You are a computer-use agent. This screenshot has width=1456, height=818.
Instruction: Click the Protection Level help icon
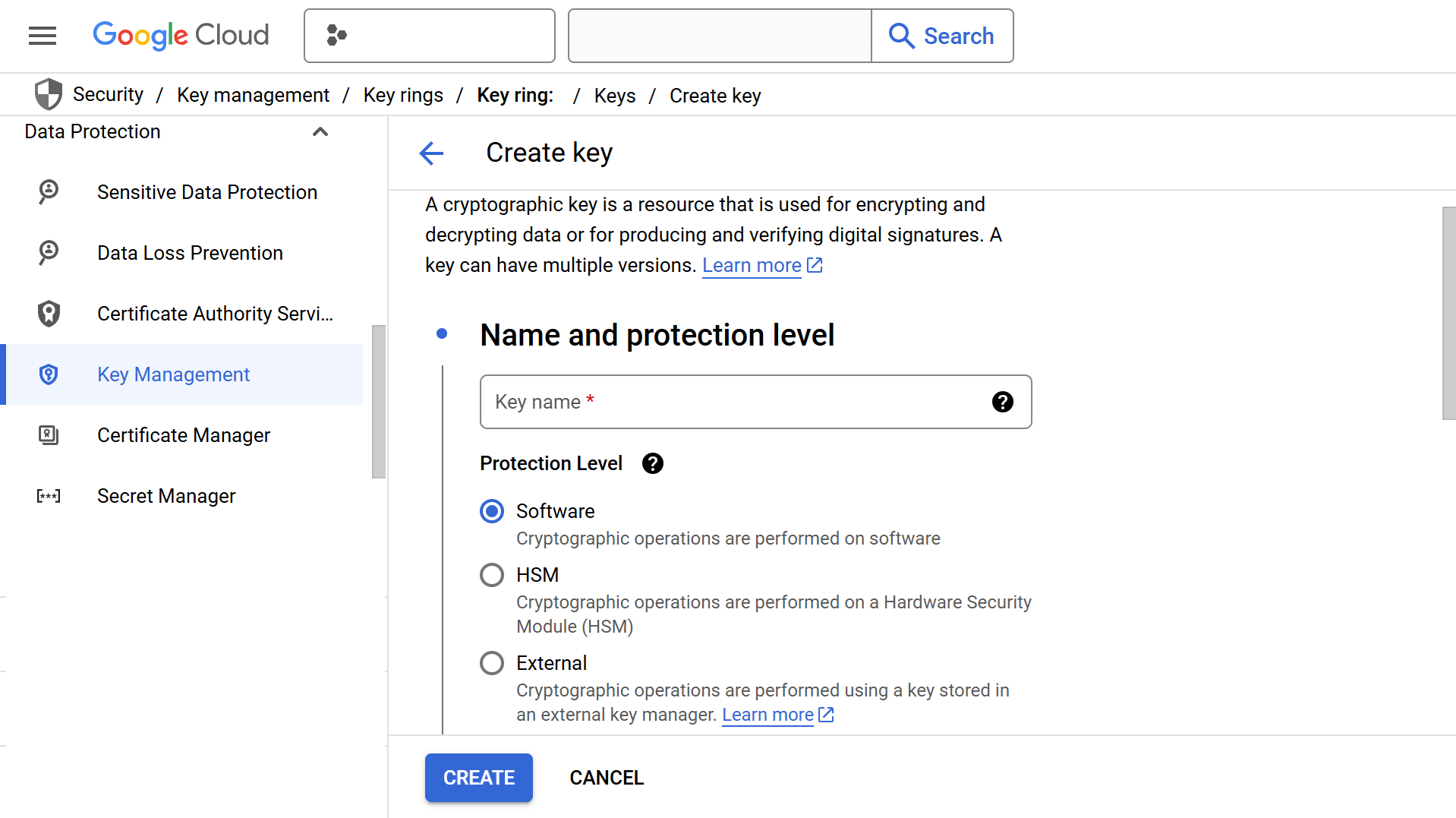click(652, 463)
